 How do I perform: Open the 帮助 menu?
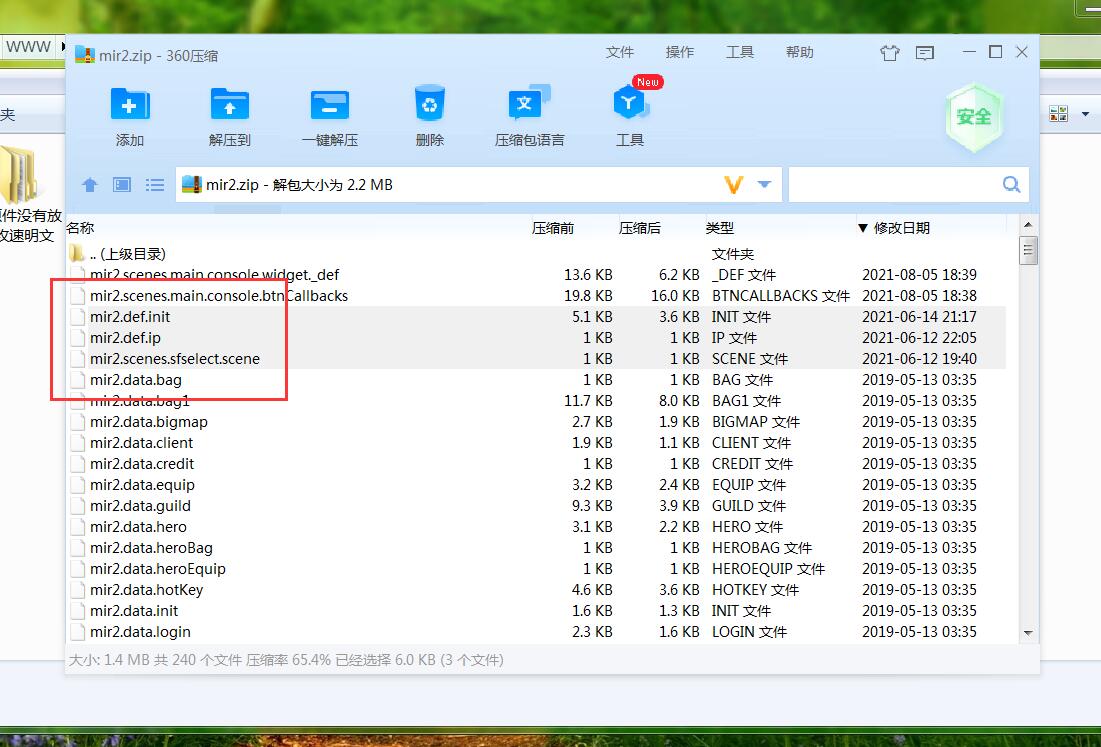(x=800, y=52)
